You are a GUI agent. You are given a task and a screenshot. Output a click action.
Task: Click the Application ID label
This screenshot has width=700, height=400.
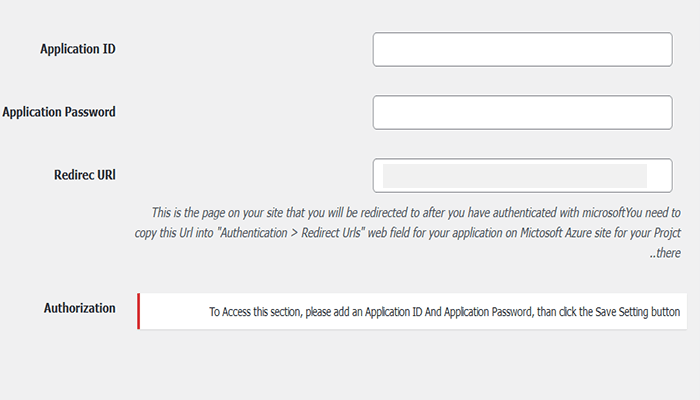78,48
